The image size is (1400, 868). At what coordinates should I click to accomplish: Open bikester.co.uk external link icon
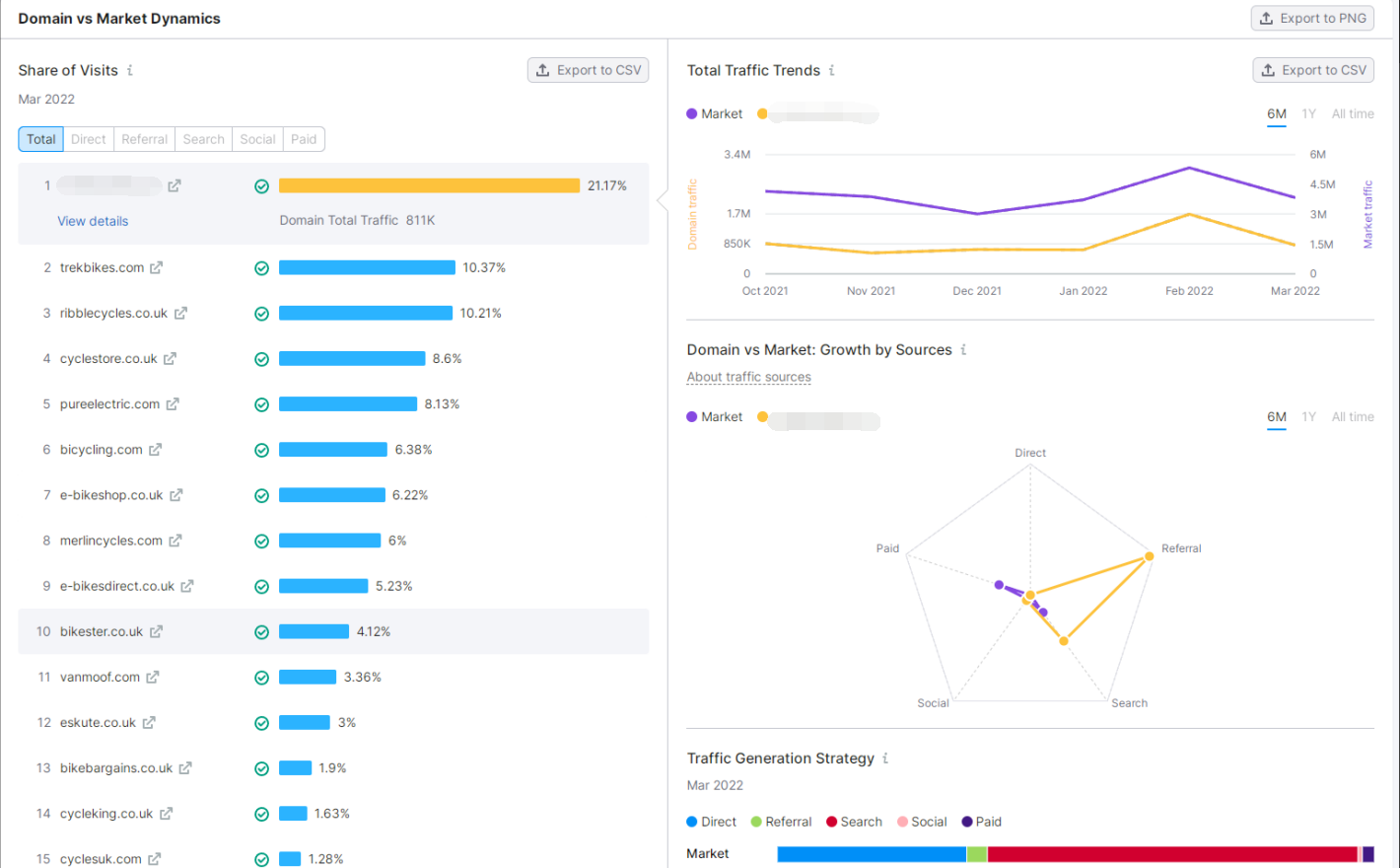click(x=156, y=632)
